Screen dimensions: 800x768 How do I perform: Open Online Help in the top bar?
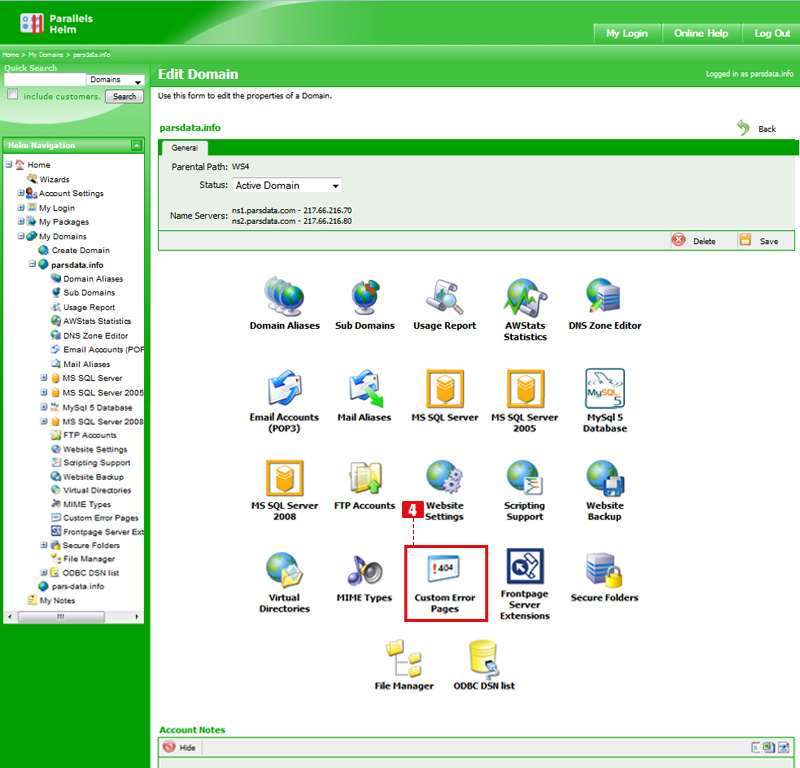[x=701, y=34]
